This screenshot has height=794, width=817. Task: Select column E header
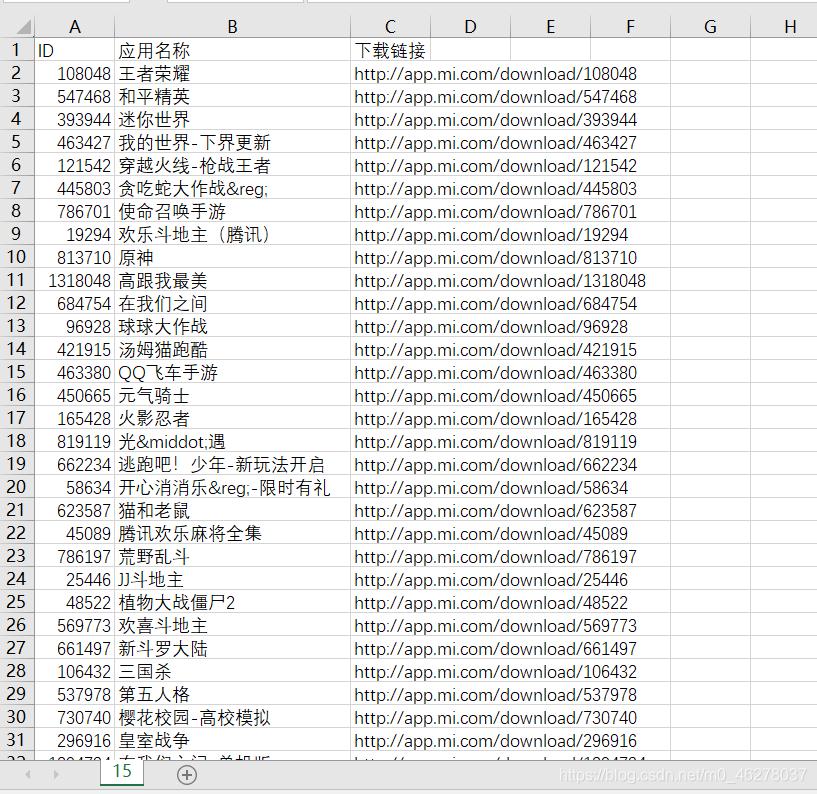[x=550, y=27]
